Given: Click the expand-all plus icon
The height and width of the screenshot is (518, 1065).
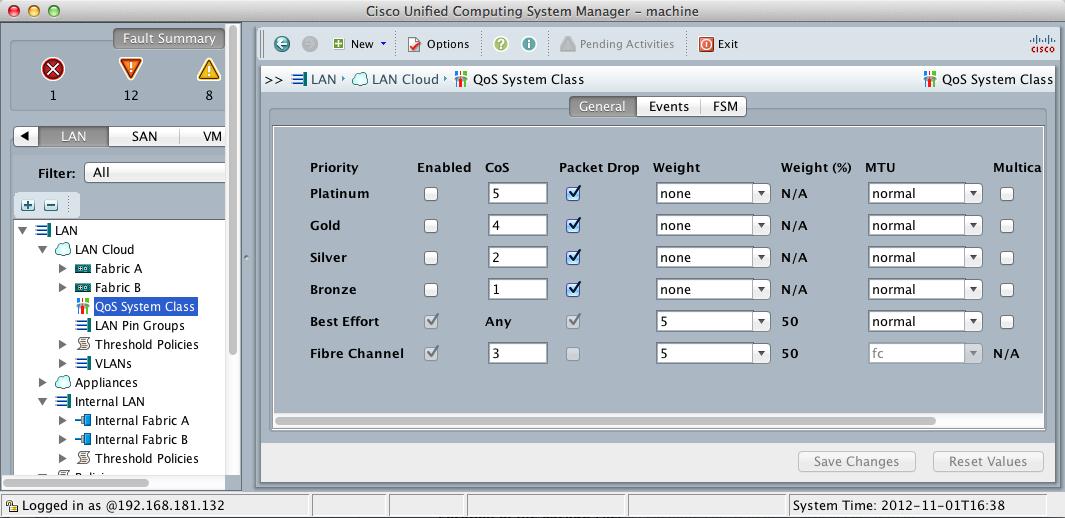Looking at the screenshot, I should 29,205.
